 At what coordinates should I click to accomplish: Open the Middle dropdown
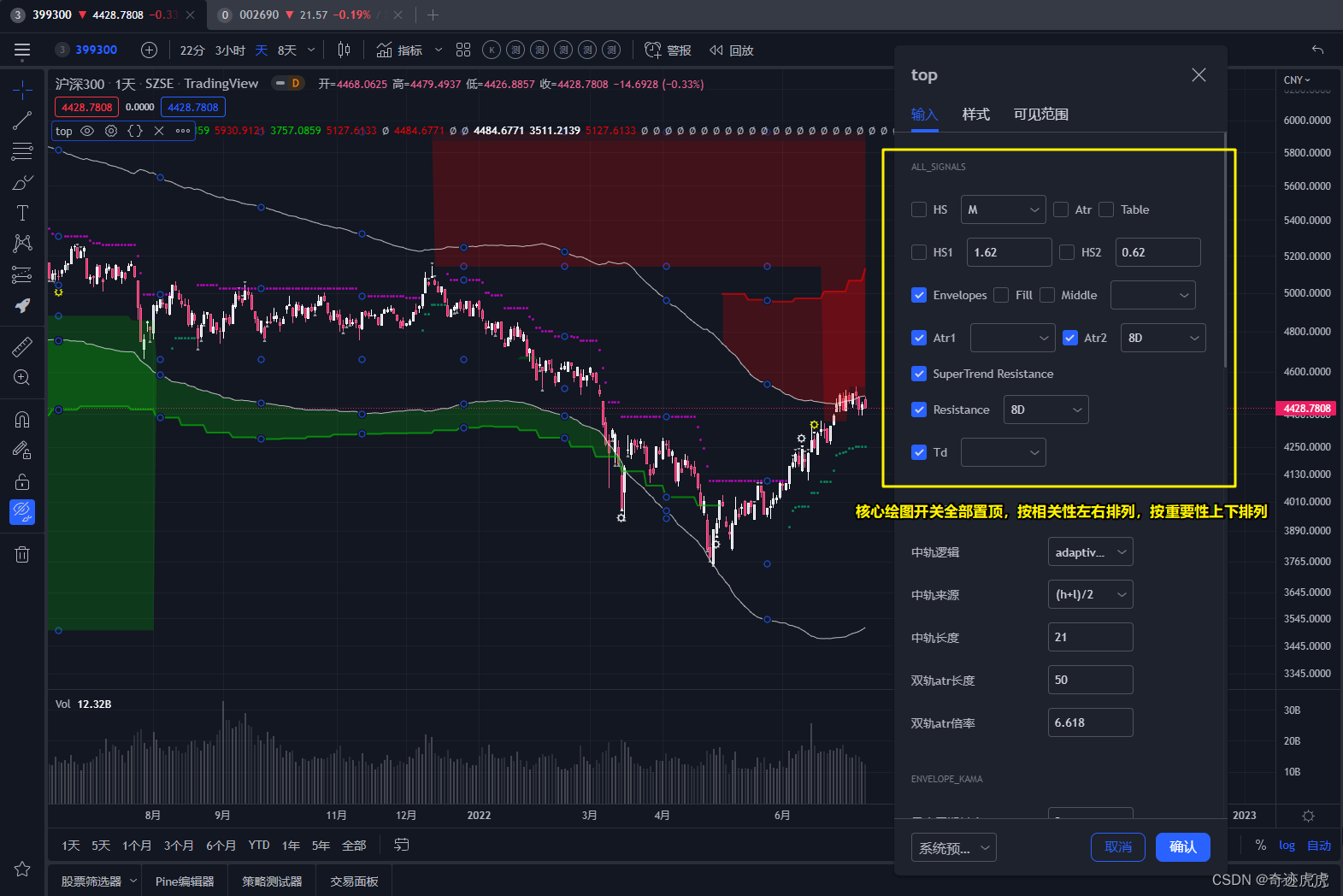tap(1153, 295)
